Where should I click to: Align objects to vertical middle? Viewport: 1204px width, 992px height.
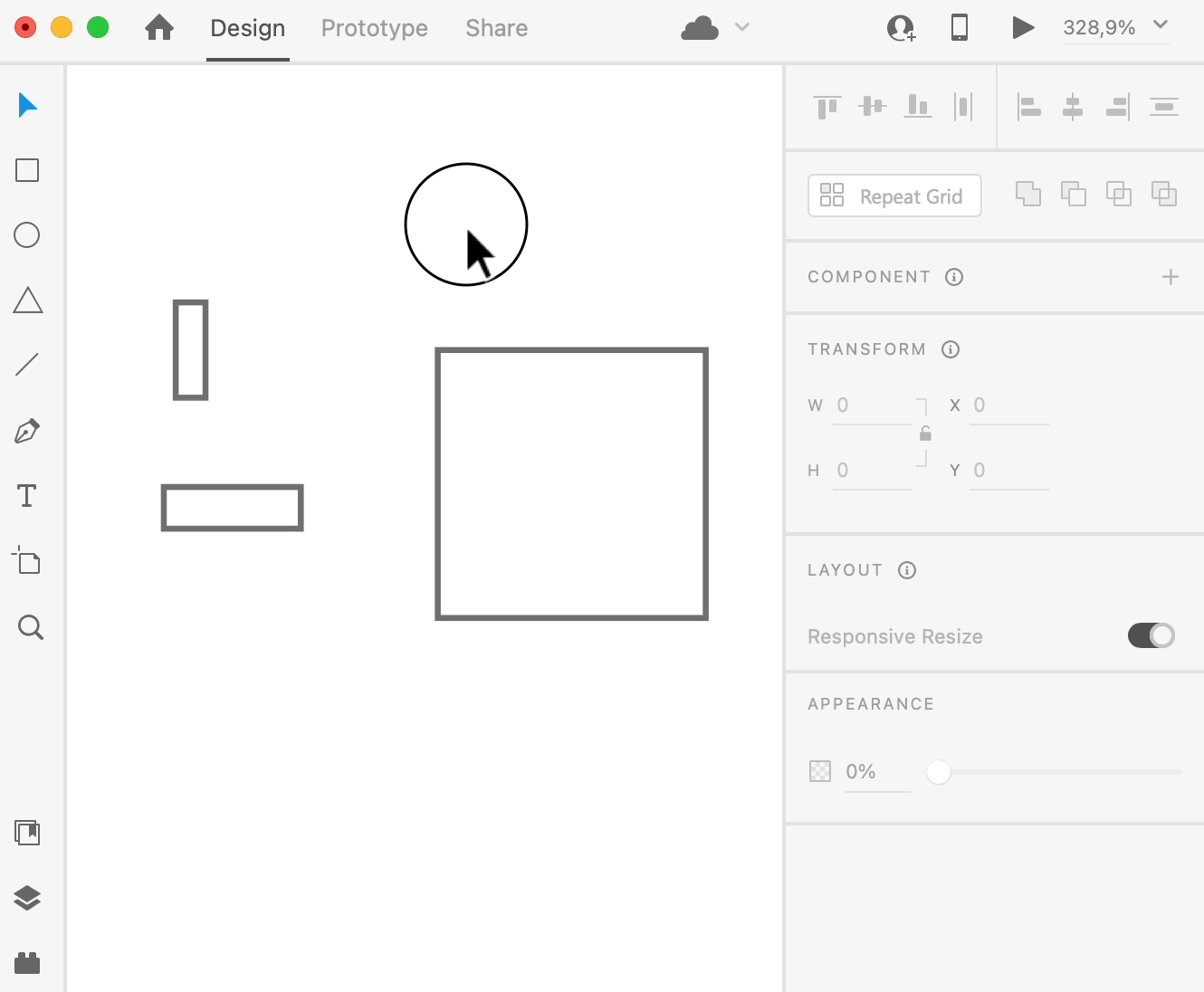click(873, 107)
